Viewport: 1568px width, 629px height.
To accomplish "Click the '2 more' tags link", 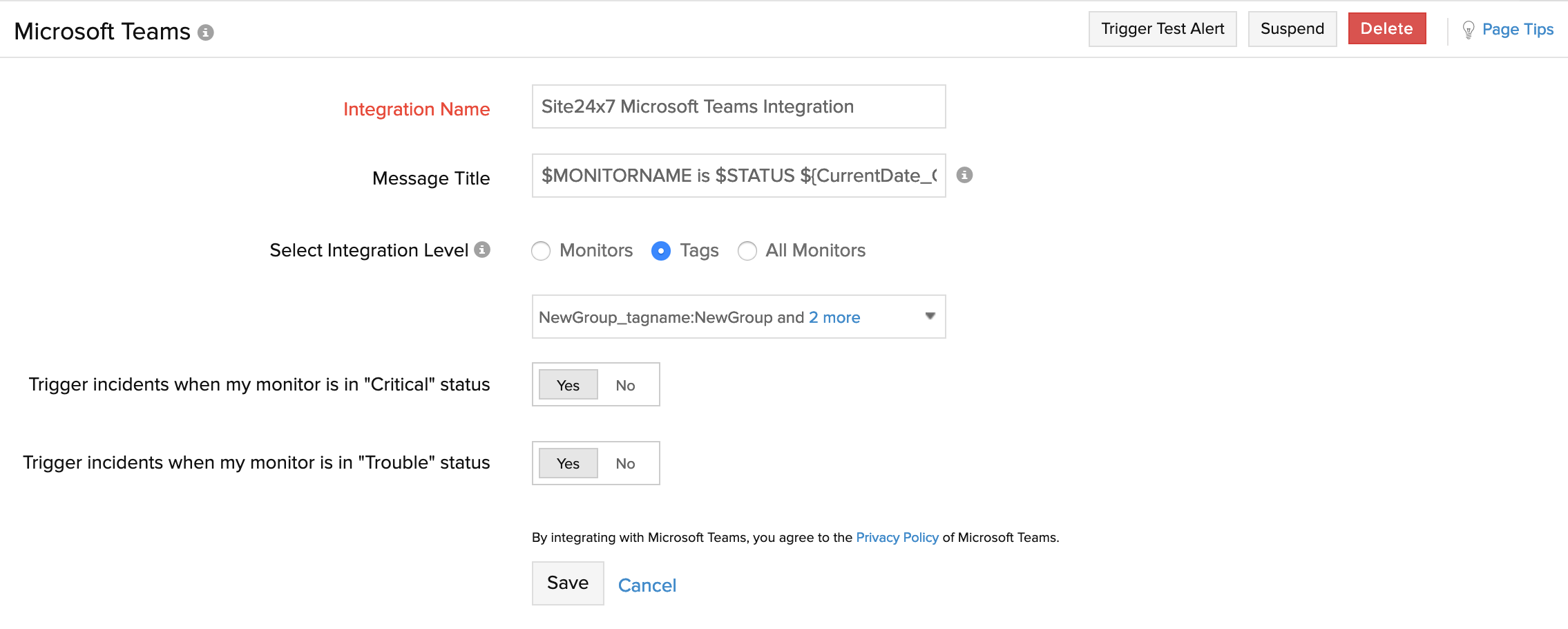I will (834, 317).
